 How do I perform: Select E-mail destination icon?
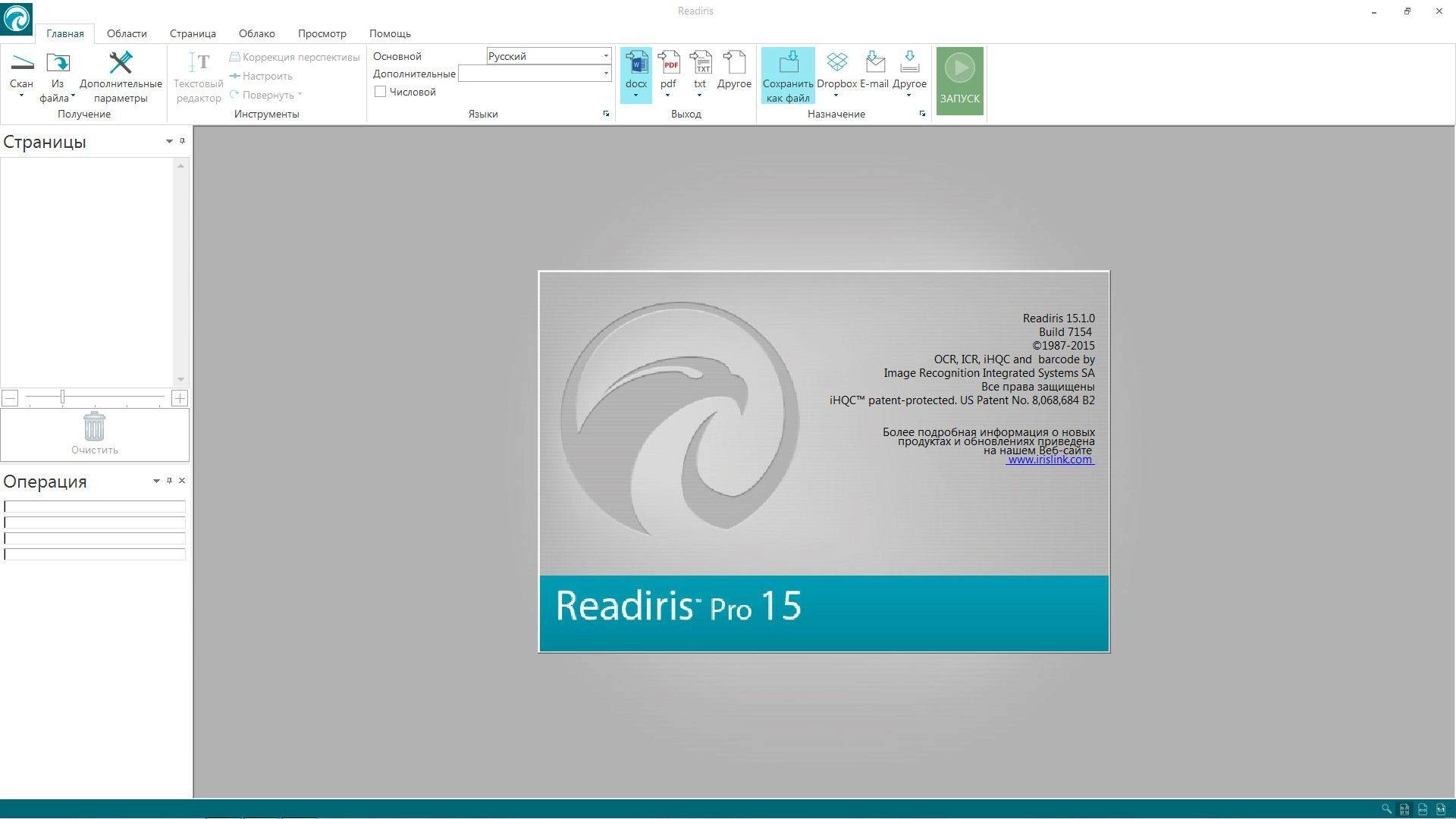coord(874,62)
